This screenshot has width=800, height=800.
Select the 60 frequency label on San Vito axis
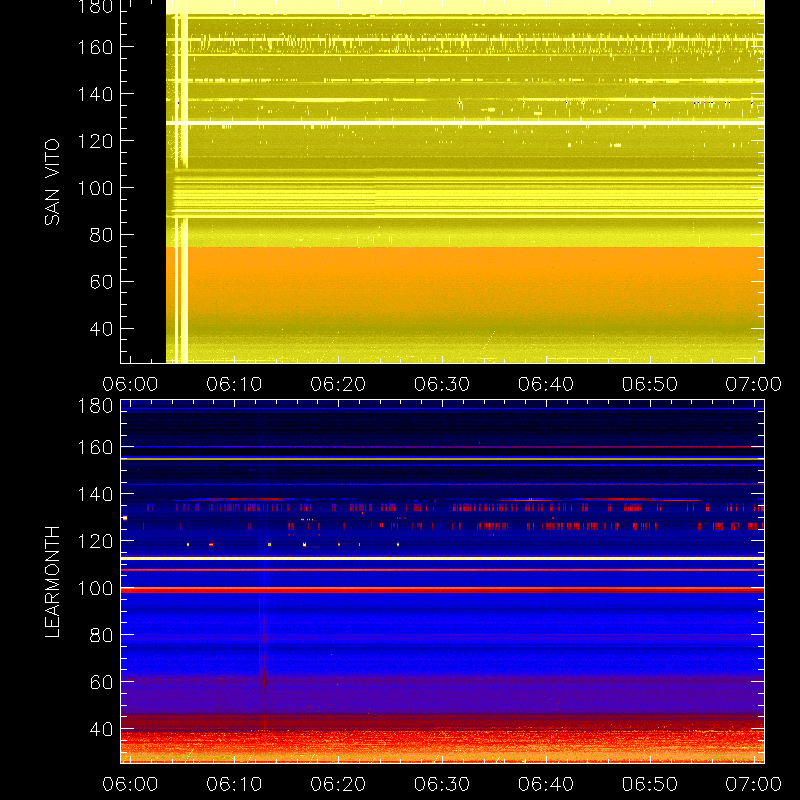pos(102,282)
